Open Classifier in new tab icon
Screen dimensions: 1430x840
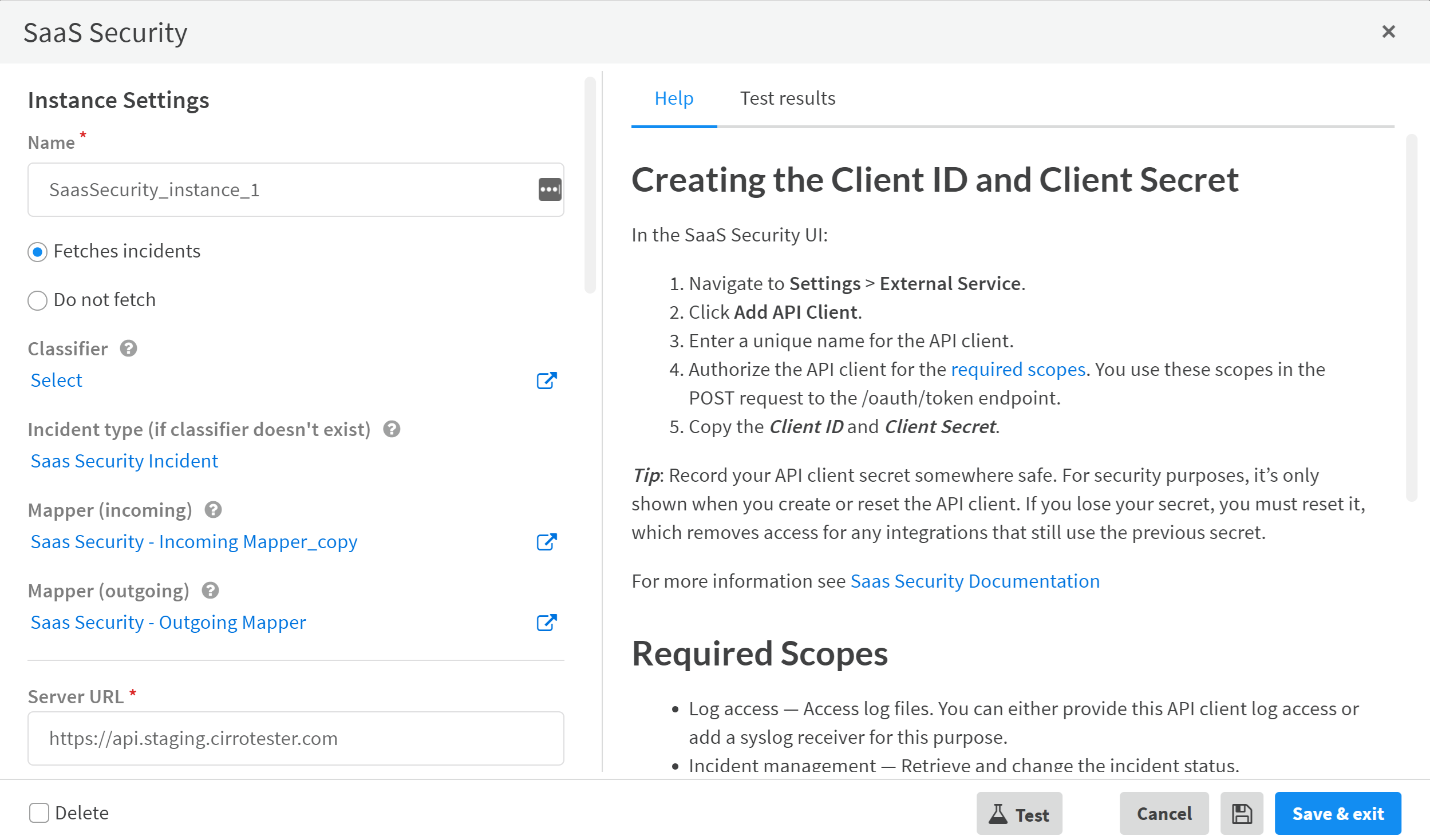(546, 381)
